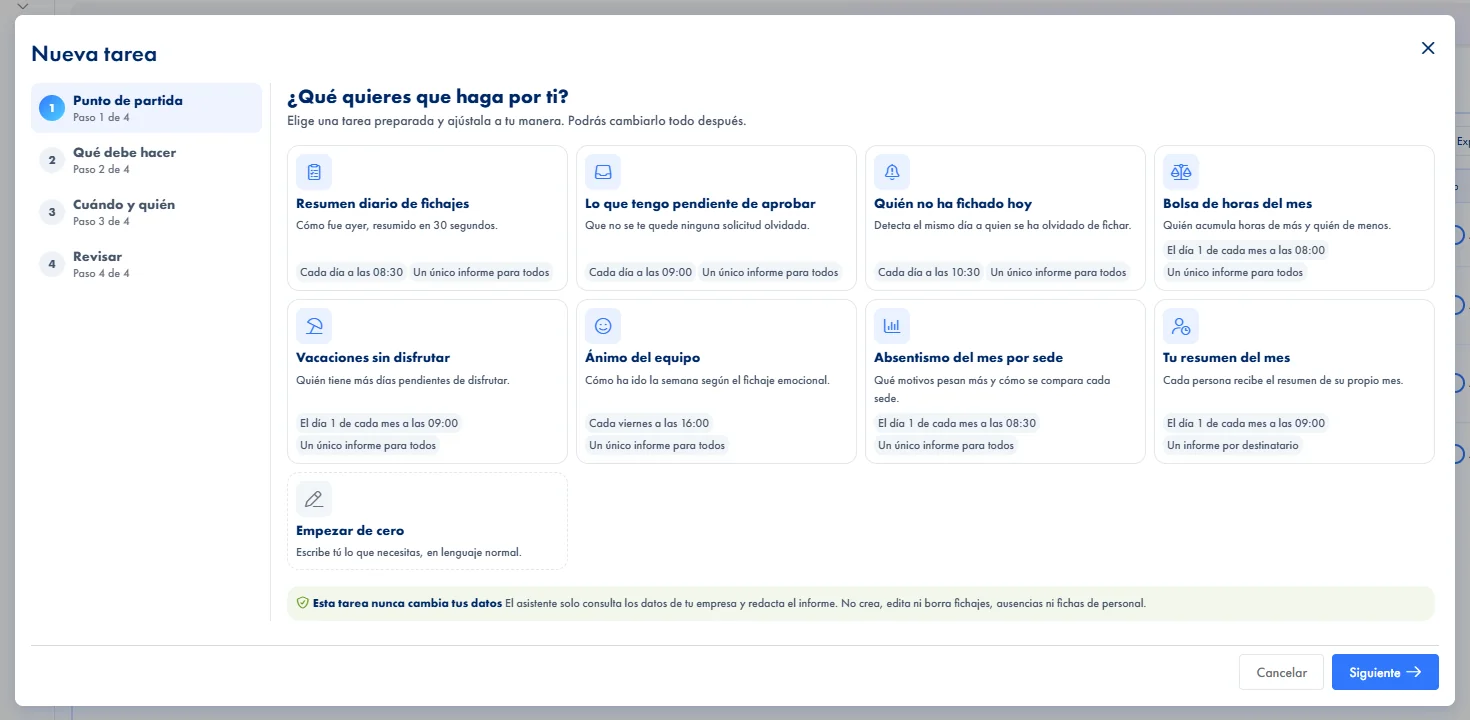Viewport: 1470px width, 720px height.
Task: Choose the Vacaciones sin disfrutar title
Action: (373, 358)
